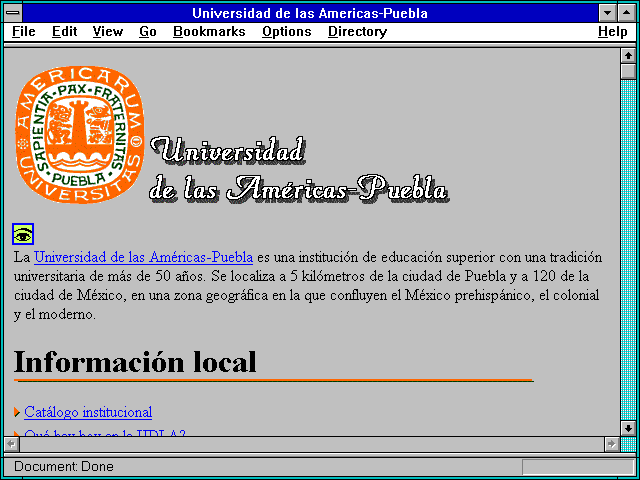The width and height of the screenshot is (640, 480).
Task: Open the Help menu
Action: [x=612, y=31]
